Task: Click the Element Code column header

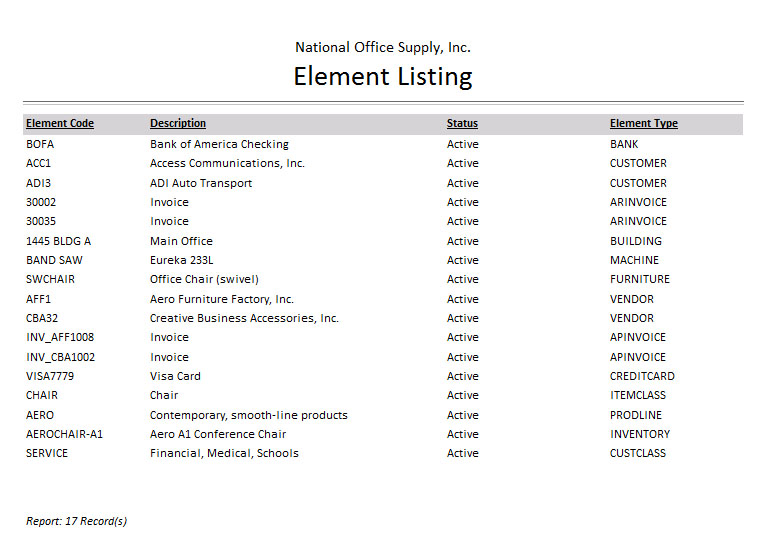Action: pyautogui.click(x=60, y=124)
